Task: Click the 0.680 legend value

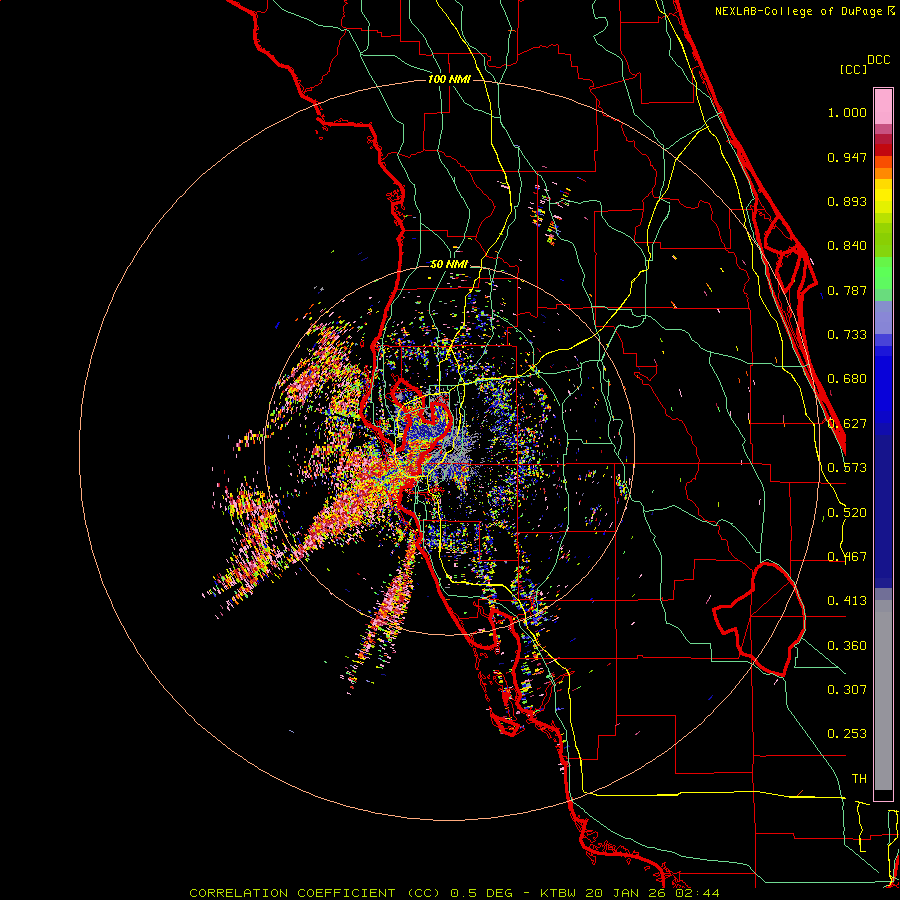Action: (847, 379)
